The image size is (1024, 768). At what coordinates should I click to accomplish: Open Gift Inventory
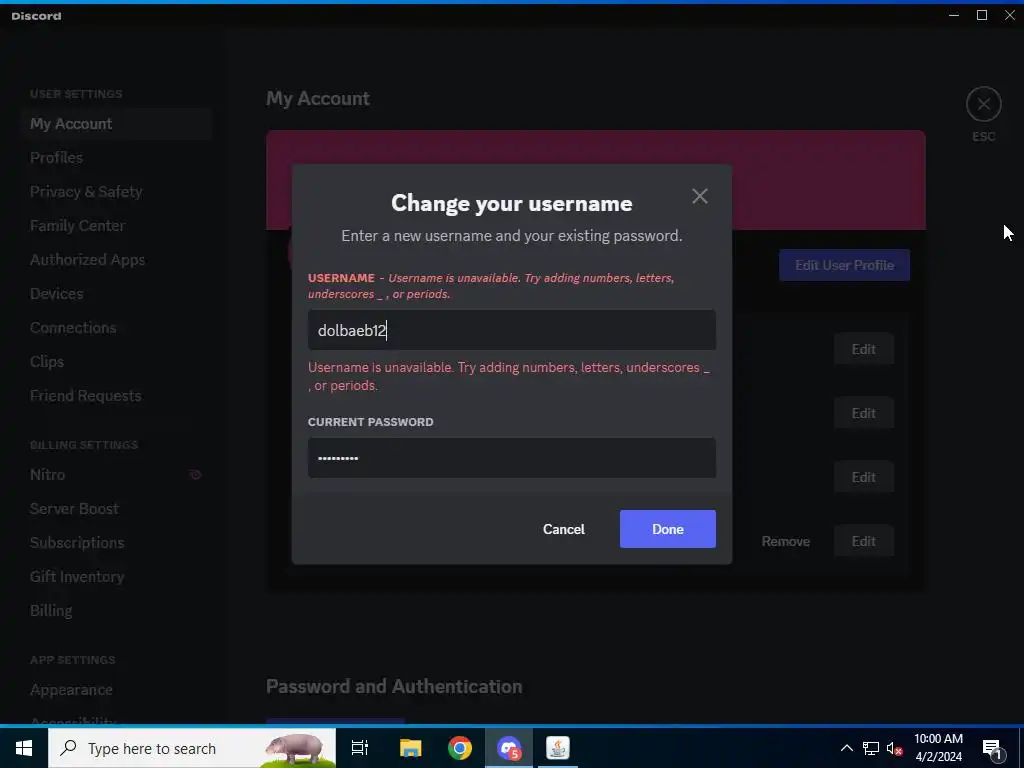tap(116, 577)
